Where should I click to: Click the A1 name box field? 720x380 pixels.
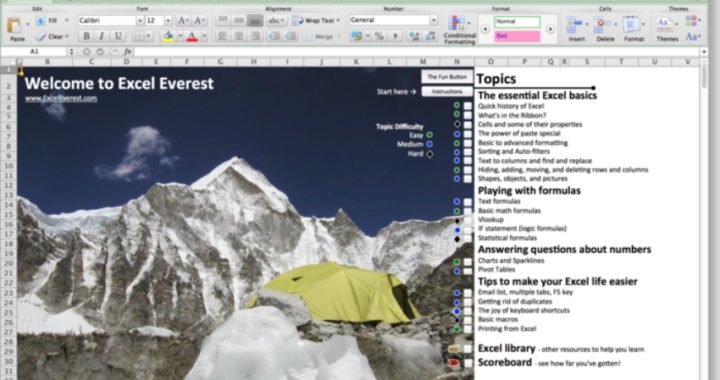pyautogui.click(x=34, y=51)
